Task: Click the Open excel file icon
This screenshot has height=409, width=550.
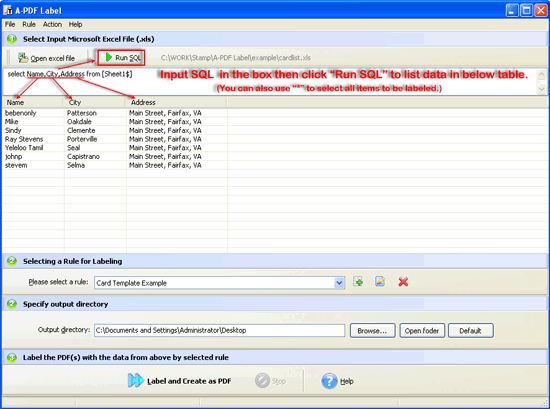Action: point(23,58)
